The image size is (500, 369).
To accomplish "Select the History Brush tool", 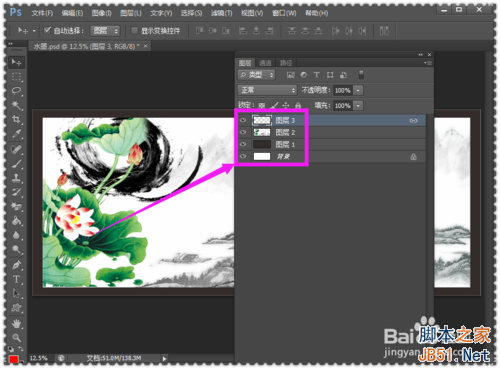I will coord(16,192).
